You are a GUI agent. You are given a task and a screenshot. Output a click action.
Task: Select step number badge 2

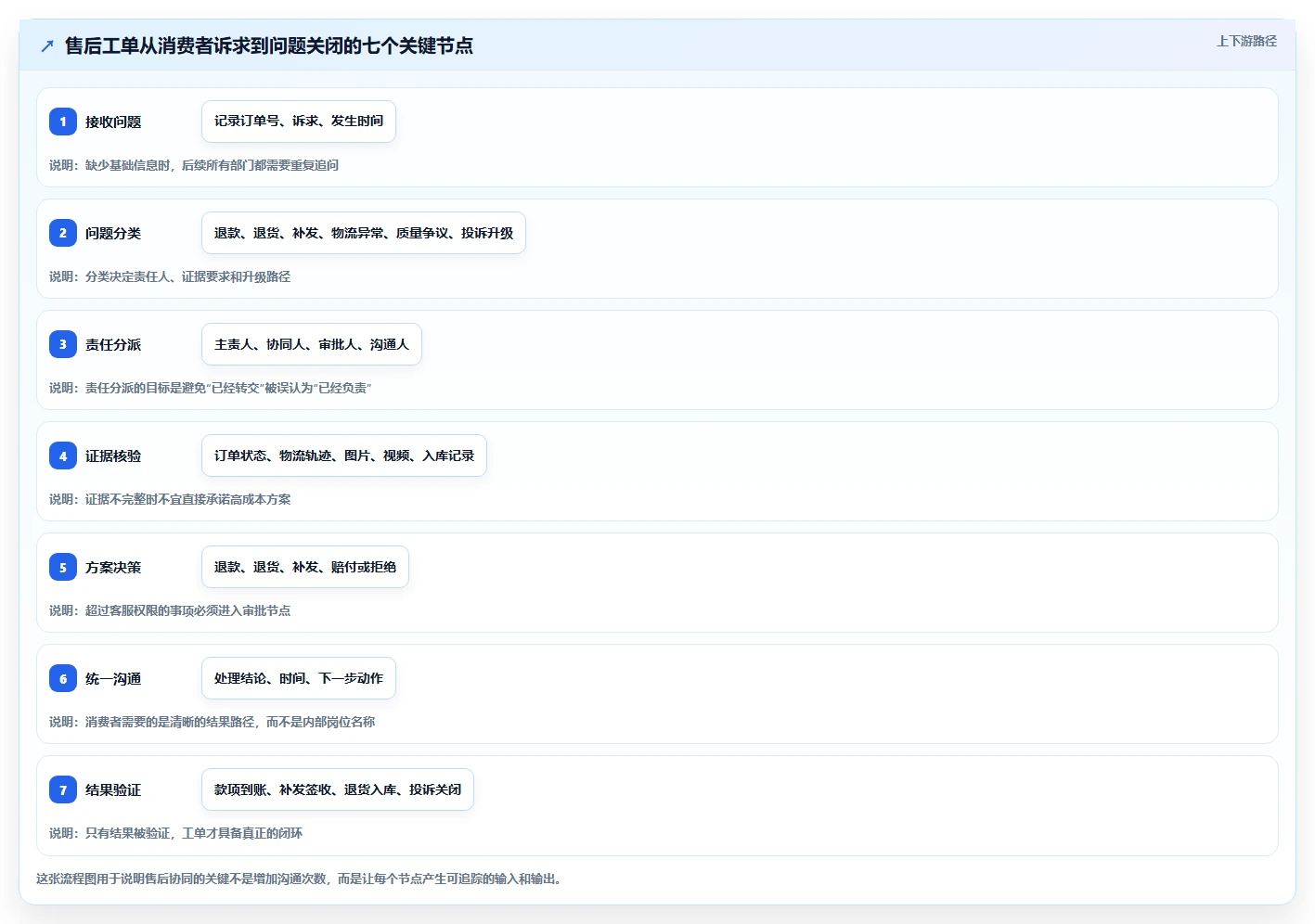point(63,233)
